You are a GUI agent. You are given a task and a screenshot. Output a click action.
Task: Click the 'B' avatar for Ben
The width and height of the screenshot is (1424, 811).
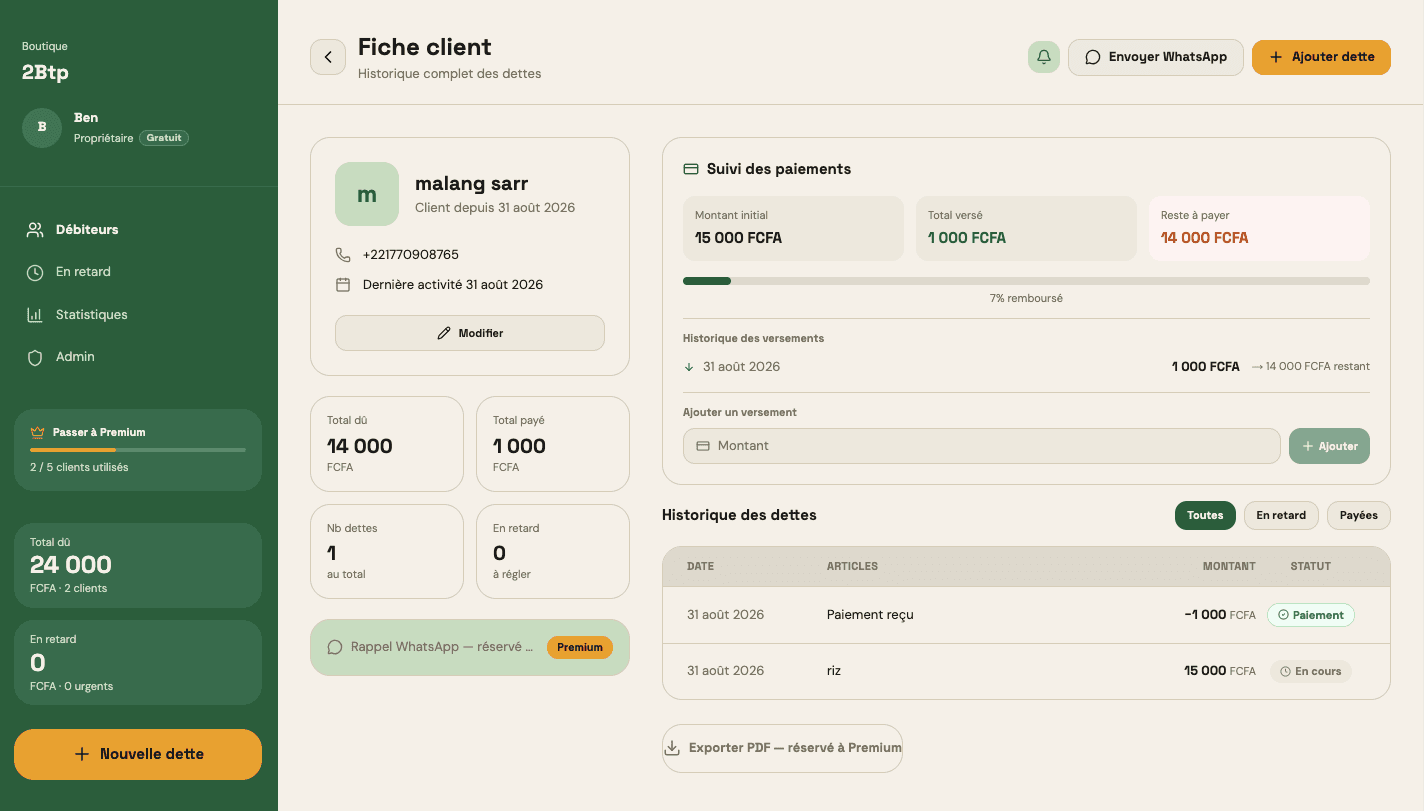click(x=42, y=128)
